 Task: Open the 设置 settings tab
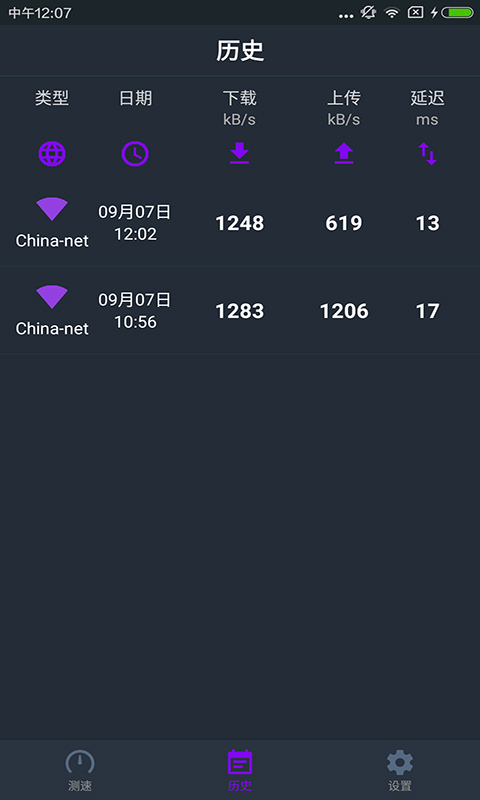click(400, 770)
